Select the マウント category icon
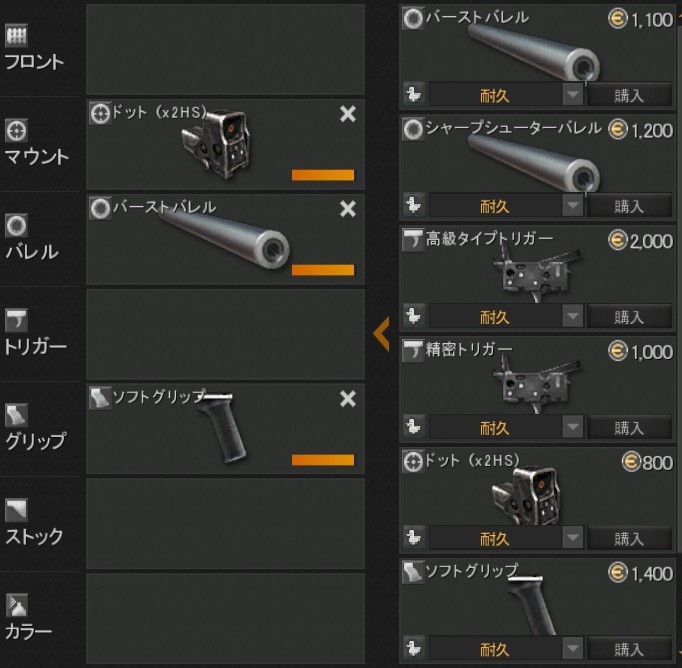Viewport: 682px width, 668px height. click(x=16, y=130)
